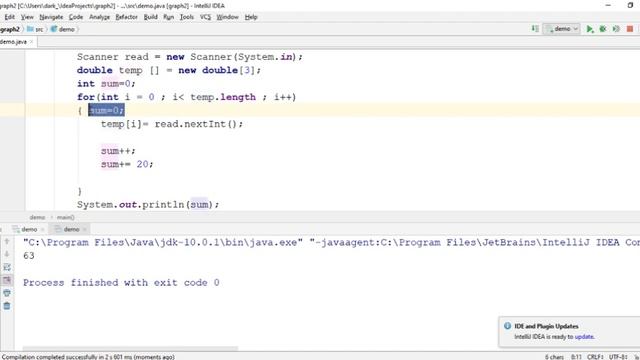Click the 6 chars selection indicator
The image size is (640, 360).
point(554,357)
